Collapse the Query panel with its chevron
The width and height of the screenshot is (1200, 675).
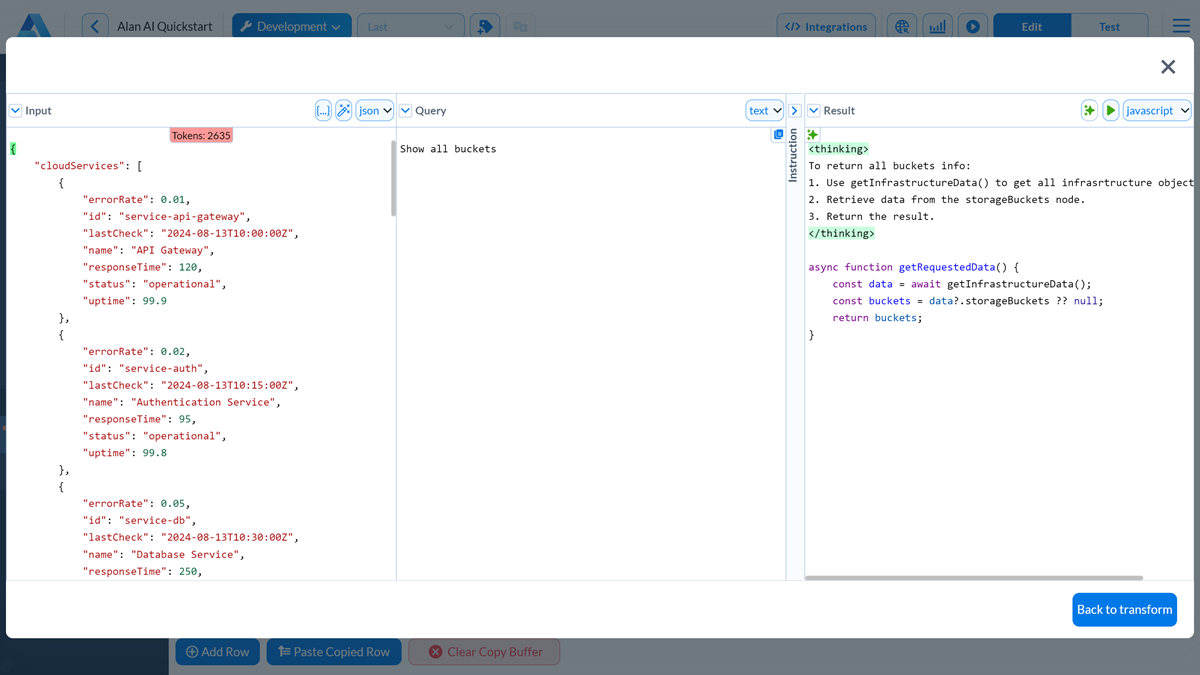click(405, 110)
